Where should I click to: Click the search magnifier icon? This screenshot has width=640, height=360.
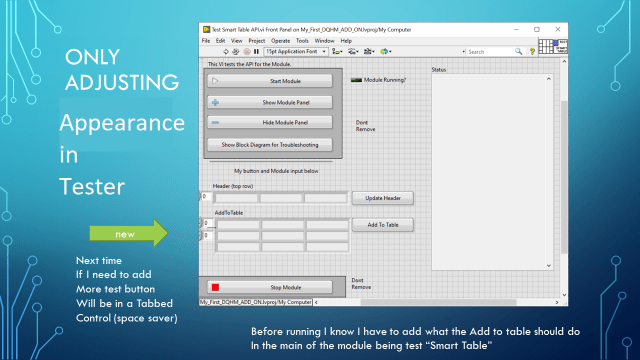(518, 51)
